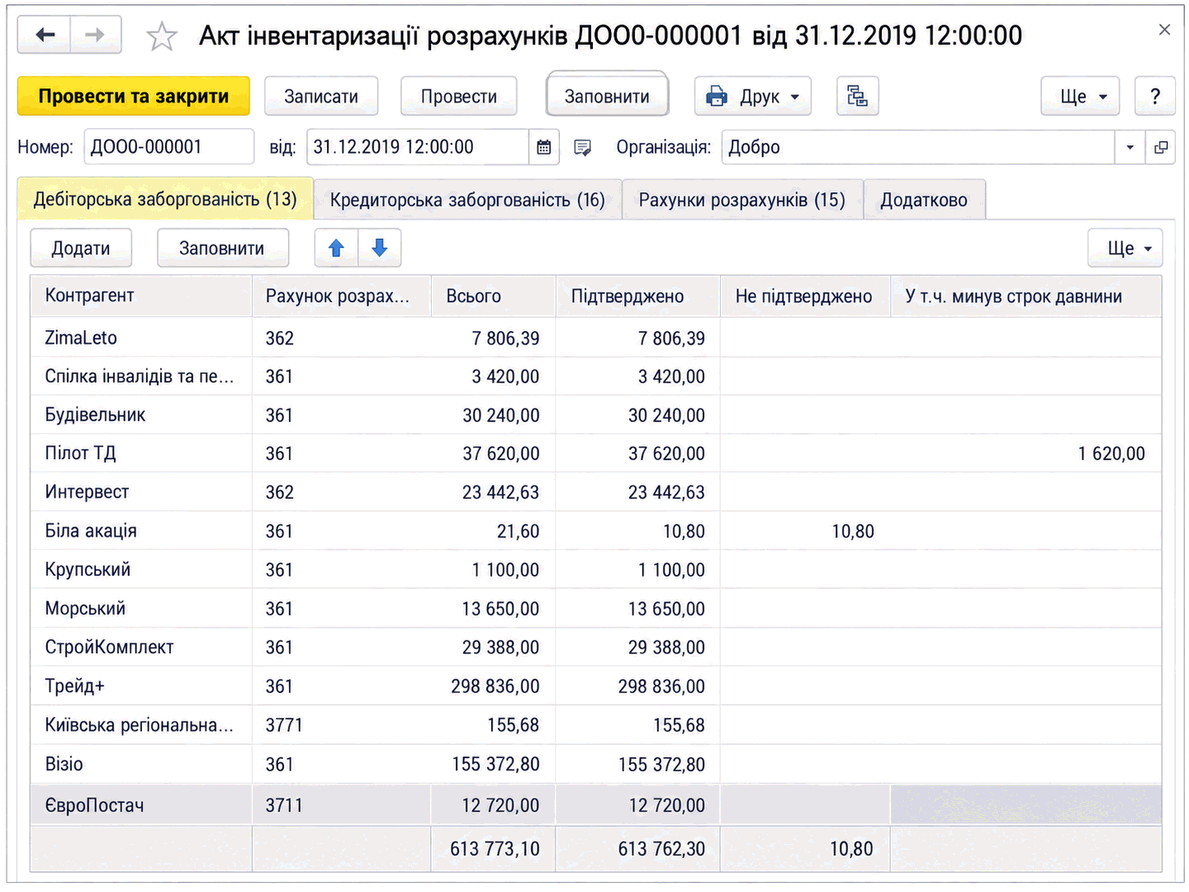Select the Интервест contractor cell
Viewport: 1189px width, 892px height.
(141, 492)
